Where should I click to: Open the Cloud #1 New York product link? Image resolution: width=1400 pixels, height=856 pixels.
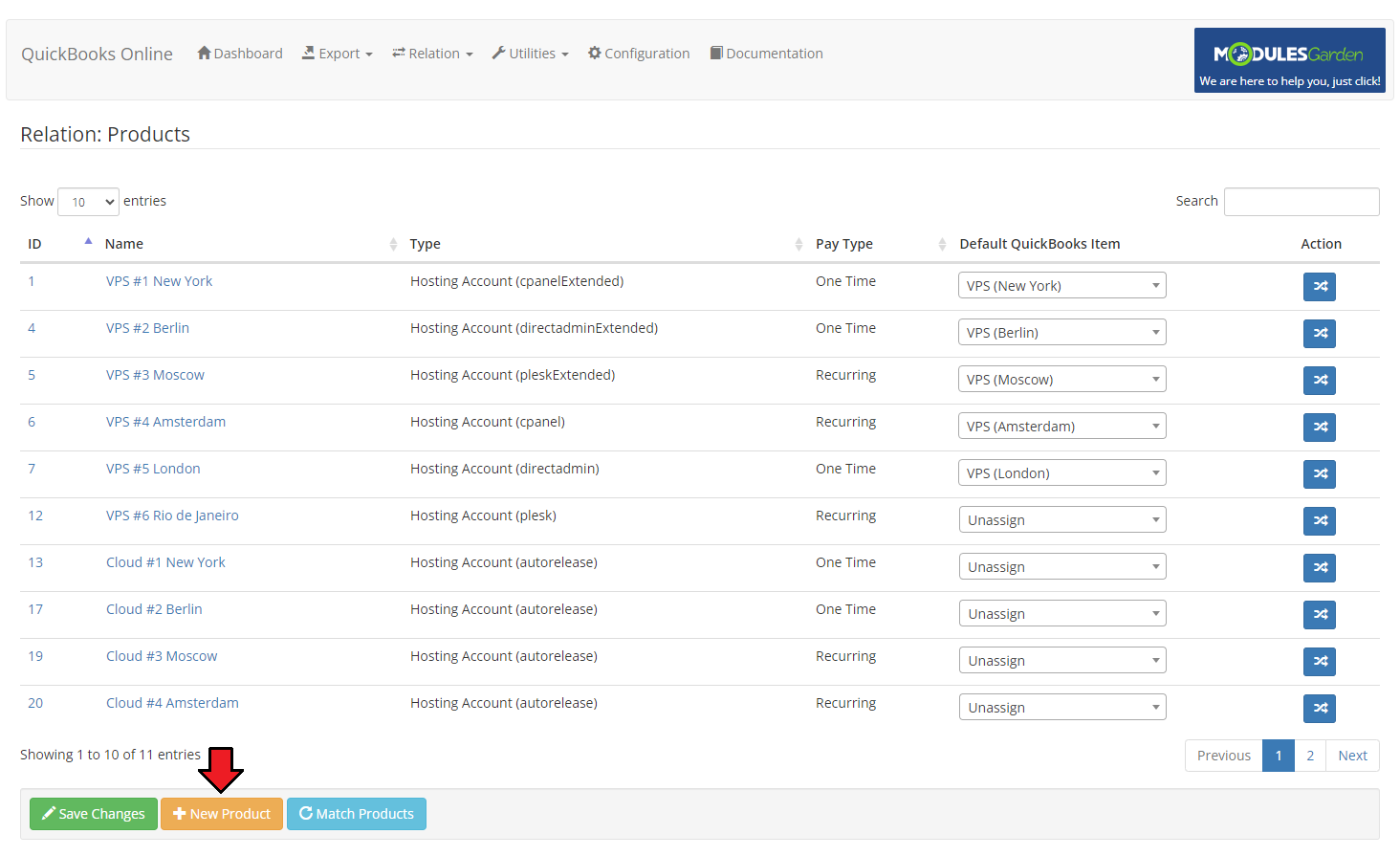[x=165, y=562]
